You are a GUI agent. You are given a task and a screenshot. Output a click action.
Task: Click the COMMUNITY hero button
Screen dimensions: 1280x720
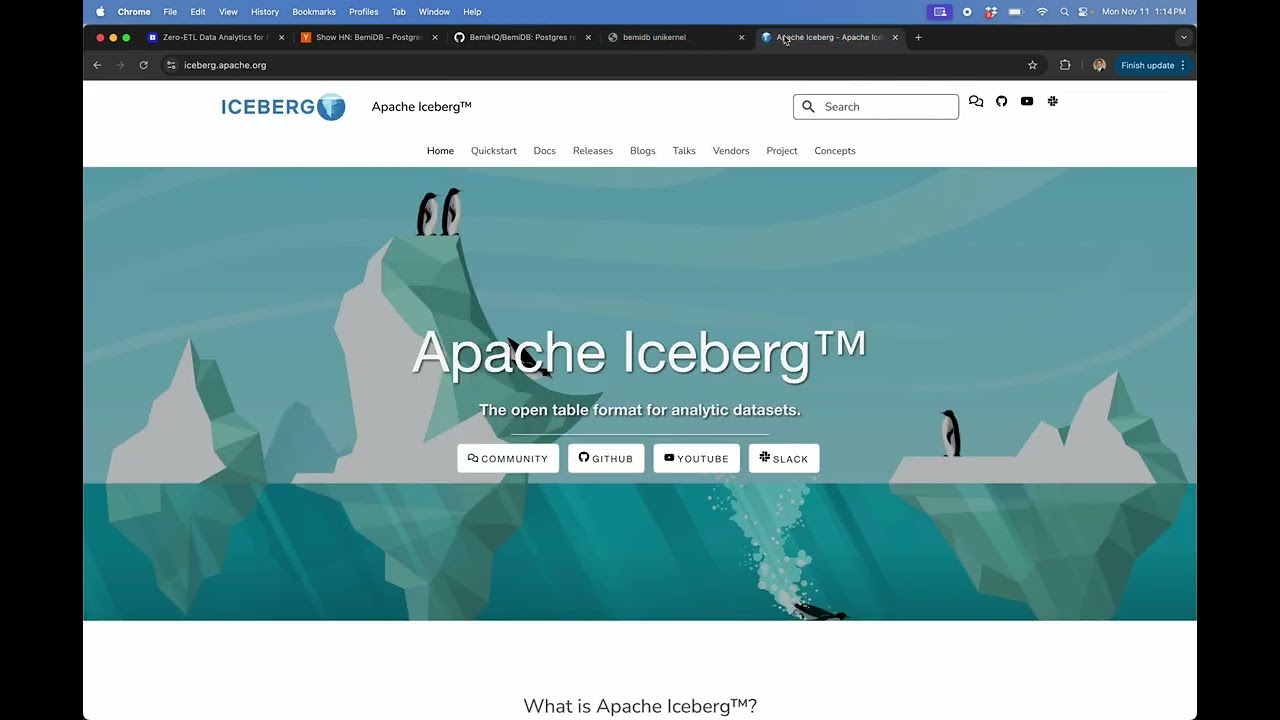[x=508, y=458]
